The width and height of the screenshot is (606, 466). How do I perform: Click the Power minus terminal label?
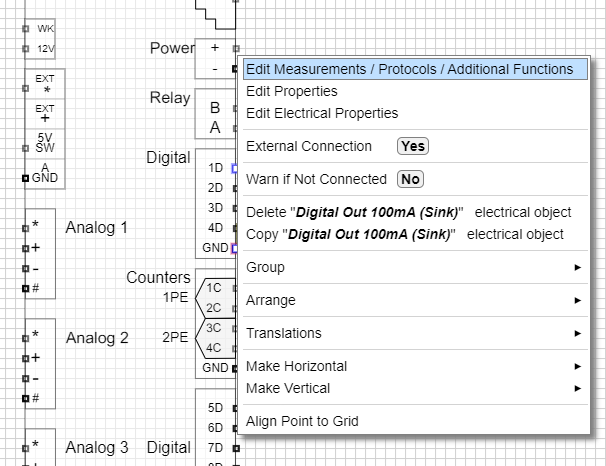(215, 70)
